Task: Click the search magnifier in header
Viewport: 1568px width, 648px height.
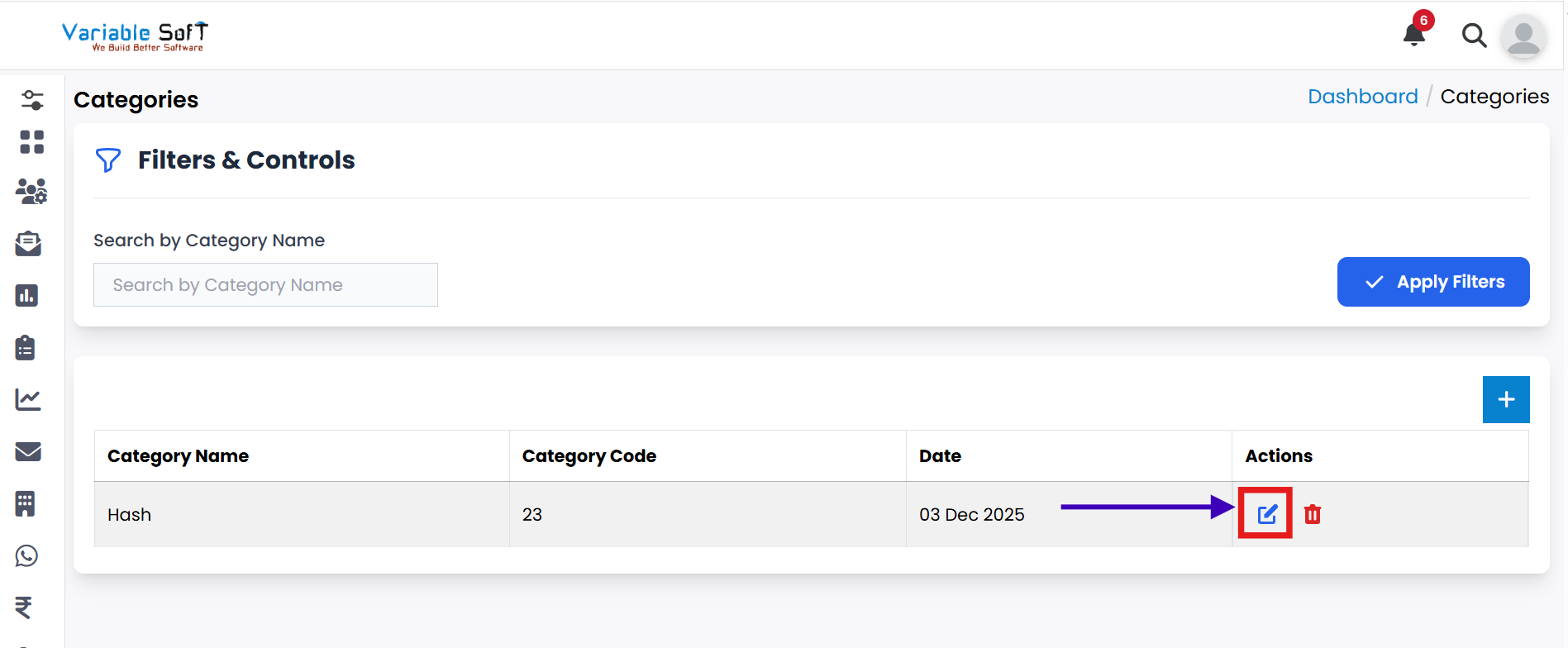Action: 1474,36
